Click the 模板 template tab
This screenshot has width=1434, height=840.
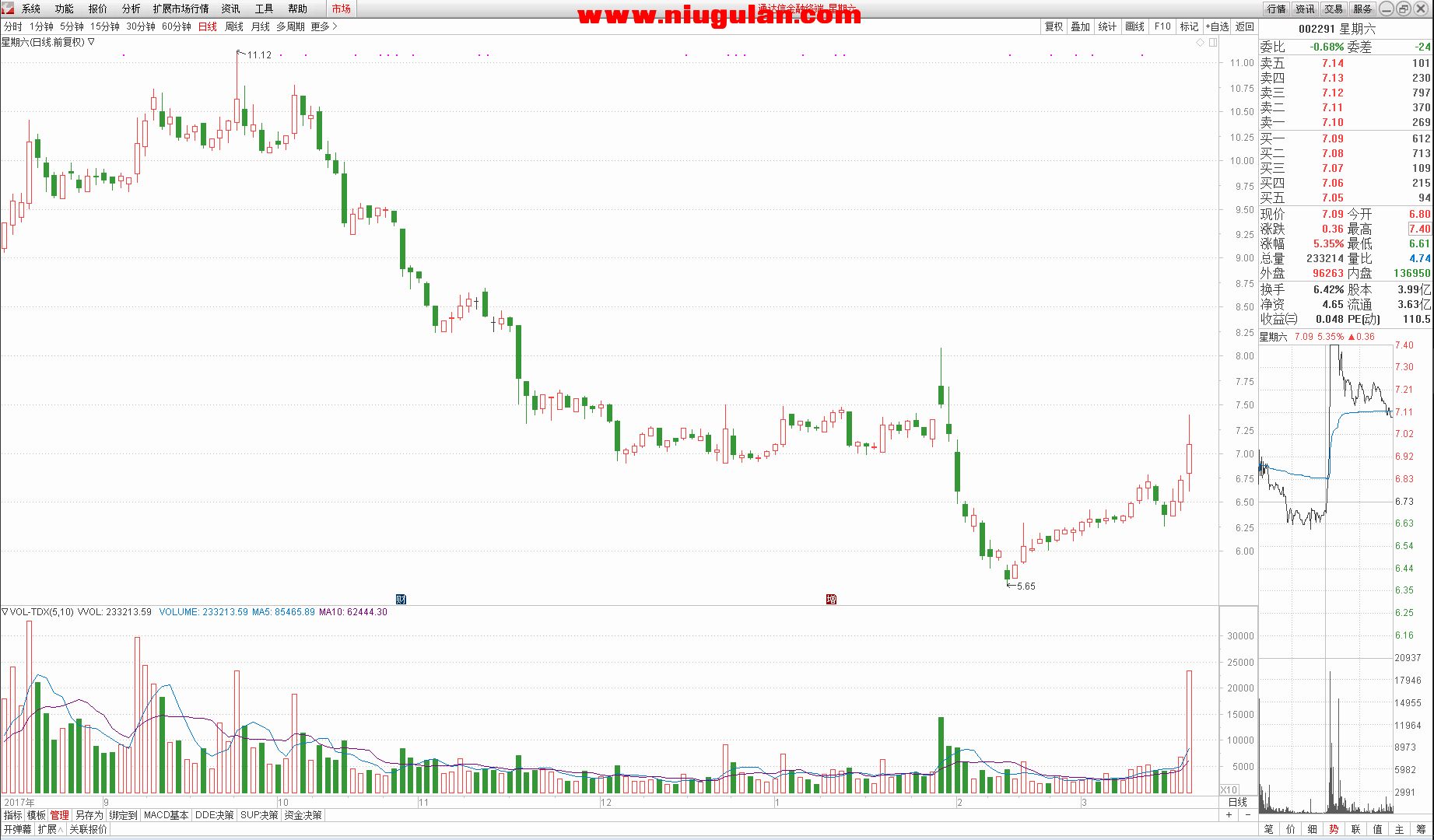pos(37,815)
